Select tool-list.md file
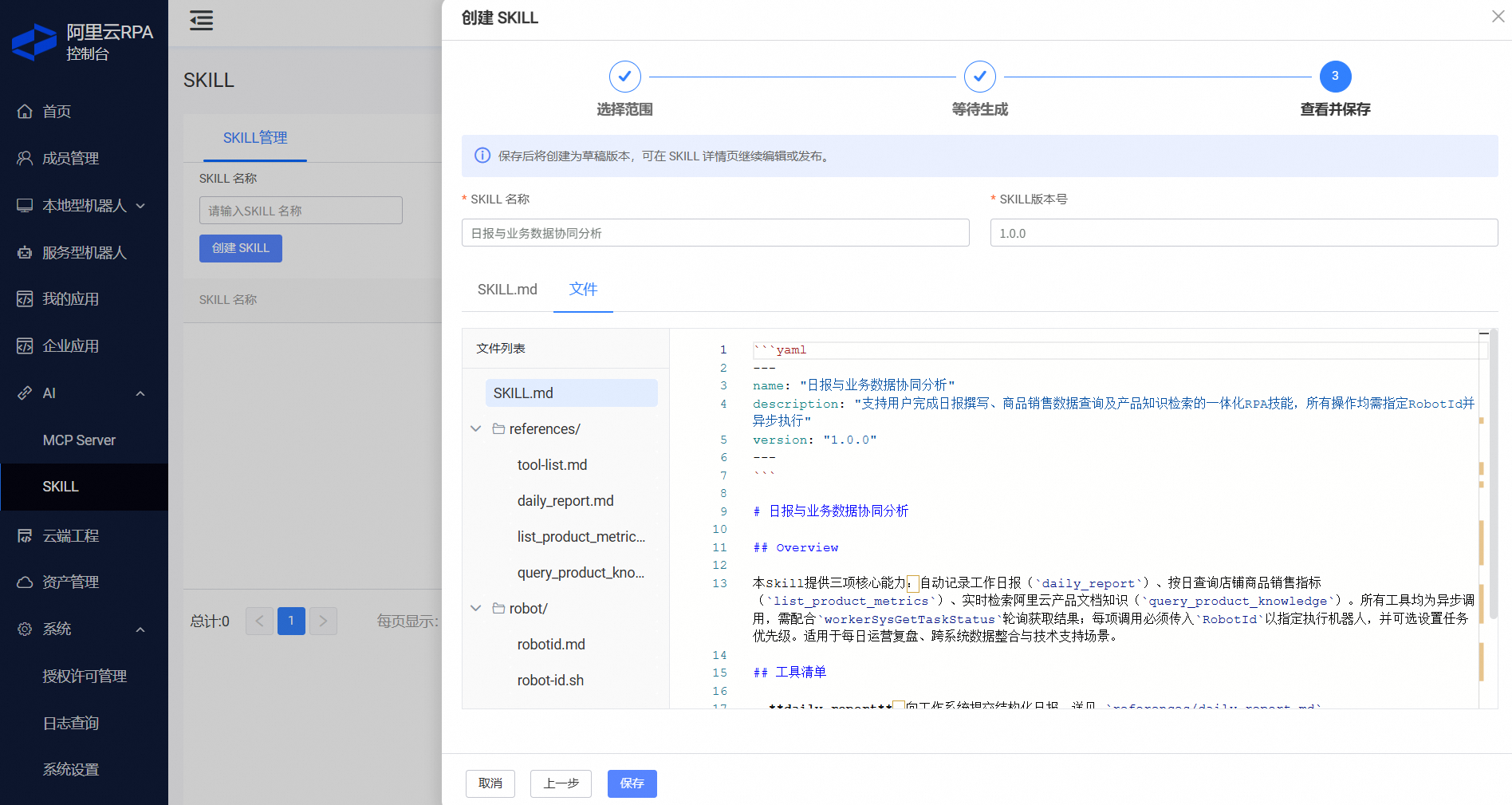The width and height of the screenshot is (1512, 805). click(x=552, y=465)
